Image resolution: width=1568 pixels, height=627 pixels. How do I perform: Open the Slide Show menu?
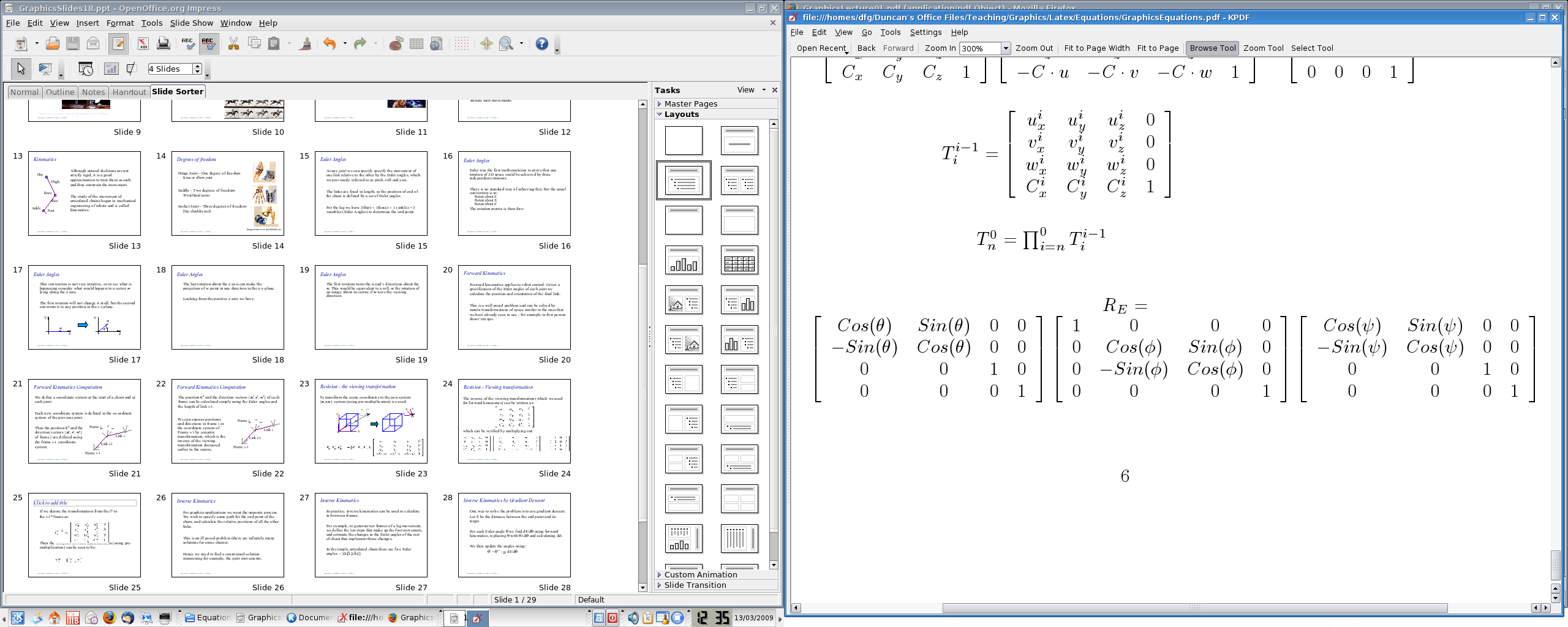[x=191, y=23]
